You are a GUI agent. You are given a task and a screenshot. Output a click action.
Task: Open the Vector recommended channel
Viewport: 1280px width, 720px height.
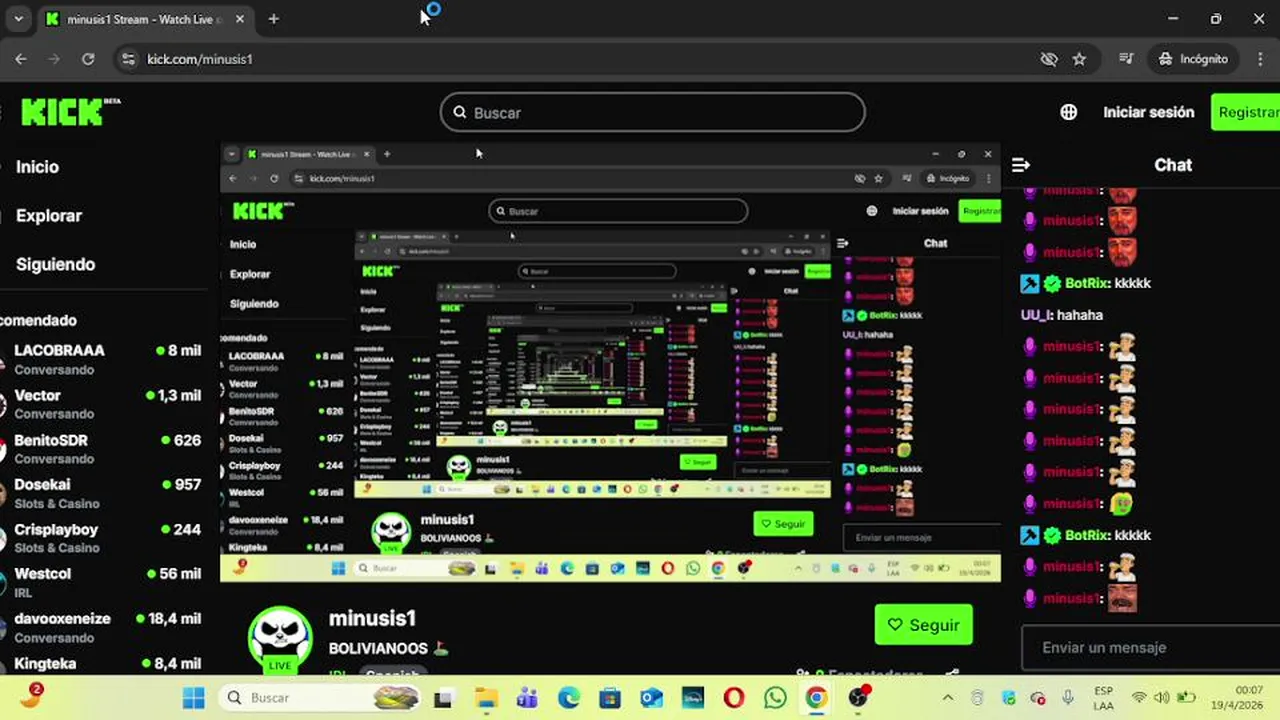tap(102, 404)
